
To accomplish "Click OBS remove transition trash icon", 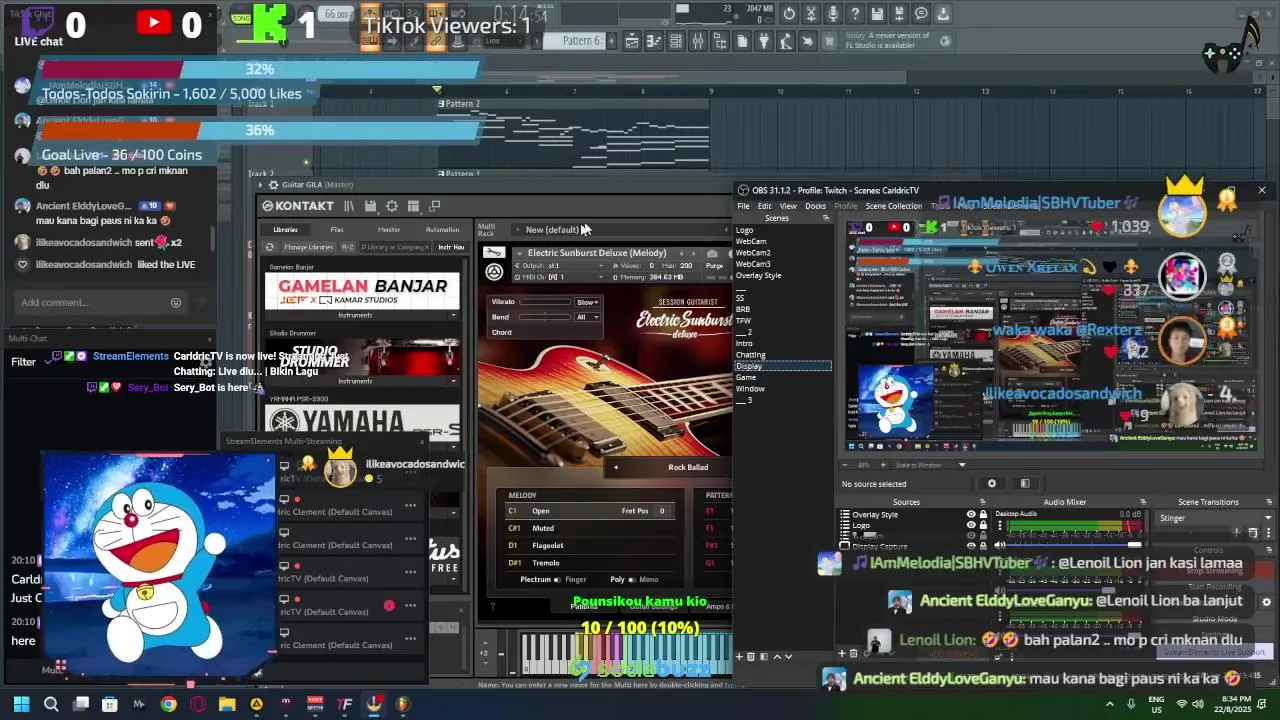I will (x=1253, y=533).
